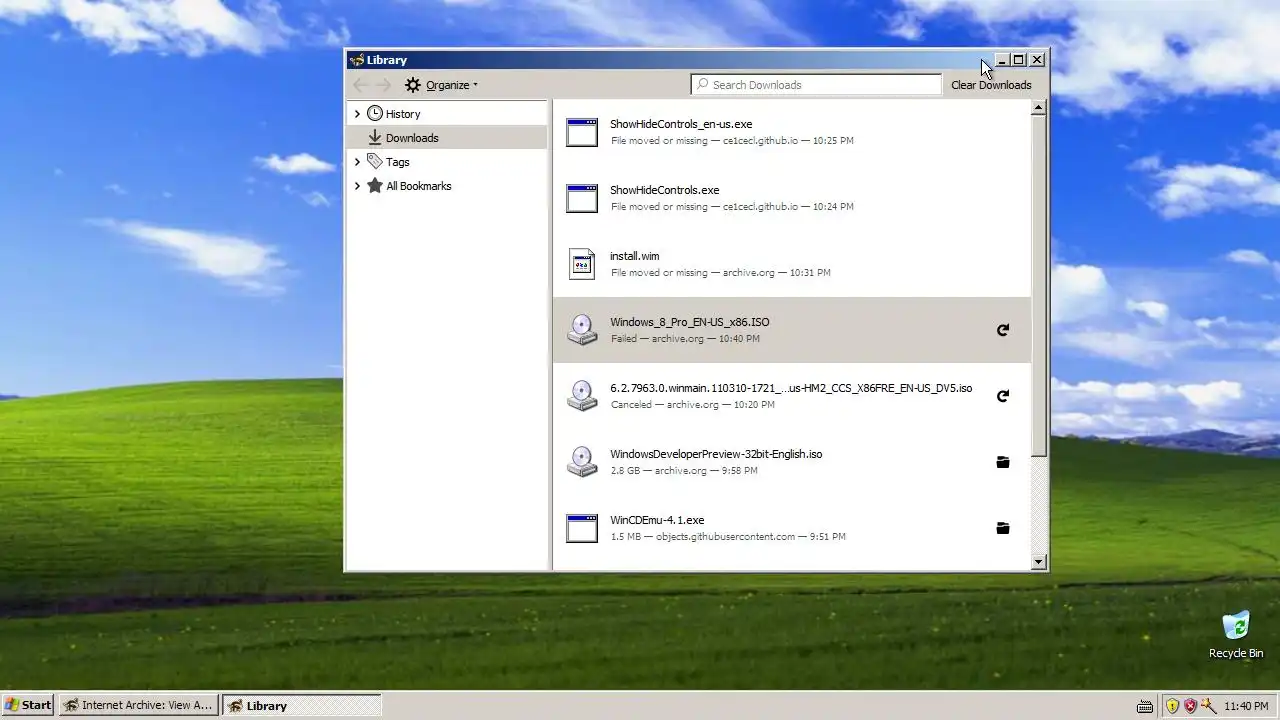Select All Bookmarks in the sidebar
Image resolution: width=1280 pixels, height=720 pixels.
(x=447, y=186)
